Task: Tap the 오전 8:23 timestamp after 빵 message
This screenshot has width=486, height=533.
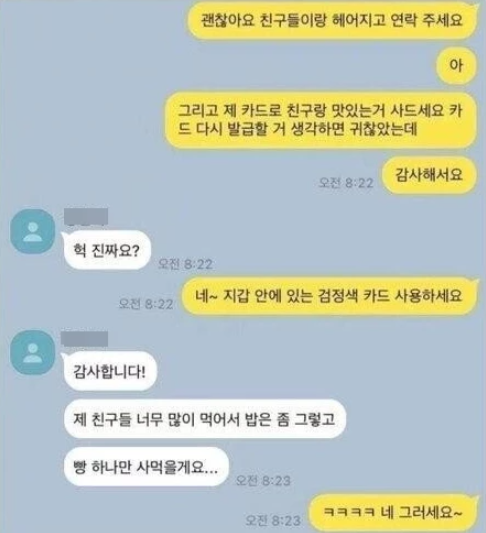Action: [x=263, y=481]
